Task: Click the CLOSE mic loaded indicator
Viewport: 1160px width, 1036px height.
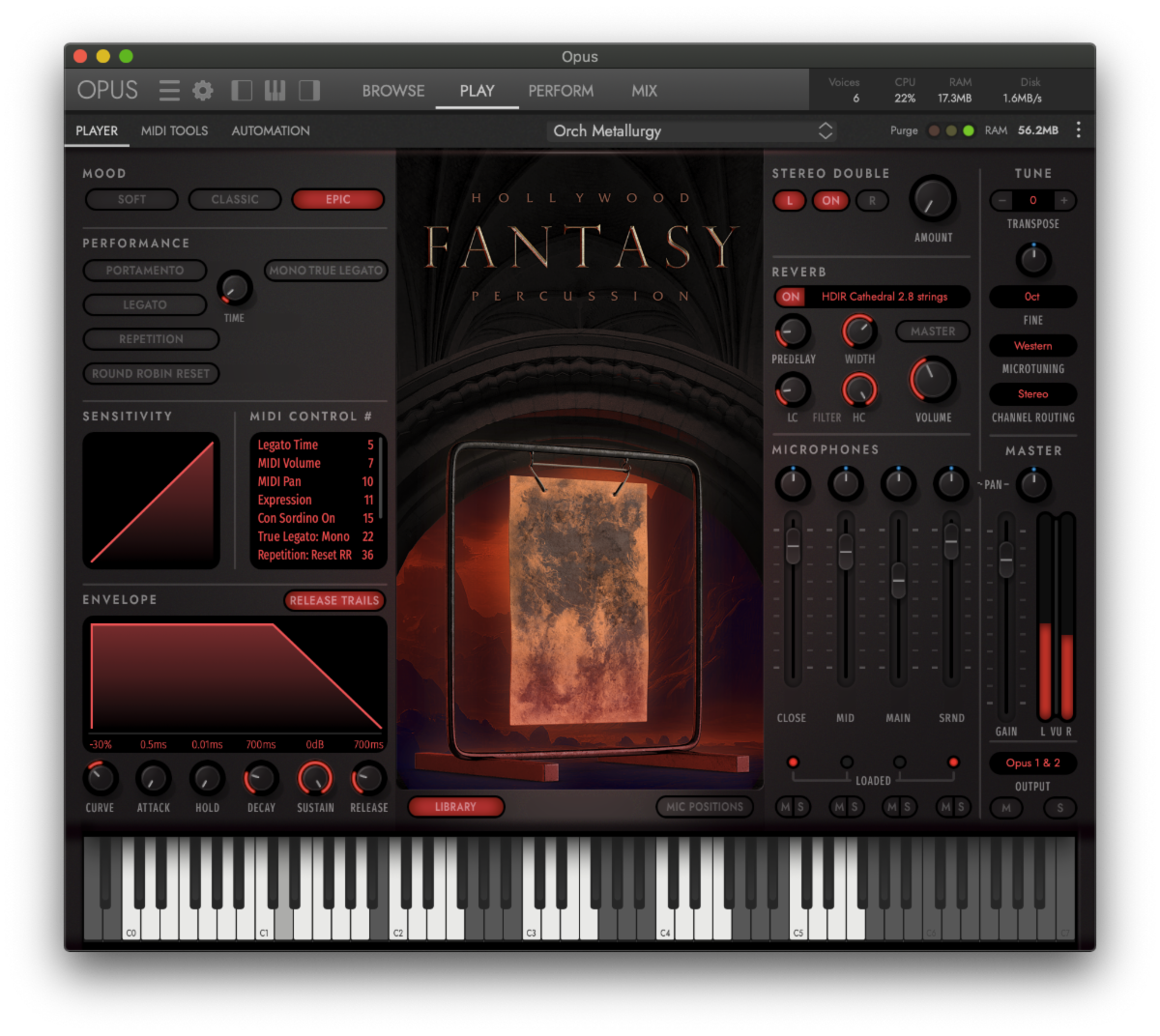Action: coord(793,763)
